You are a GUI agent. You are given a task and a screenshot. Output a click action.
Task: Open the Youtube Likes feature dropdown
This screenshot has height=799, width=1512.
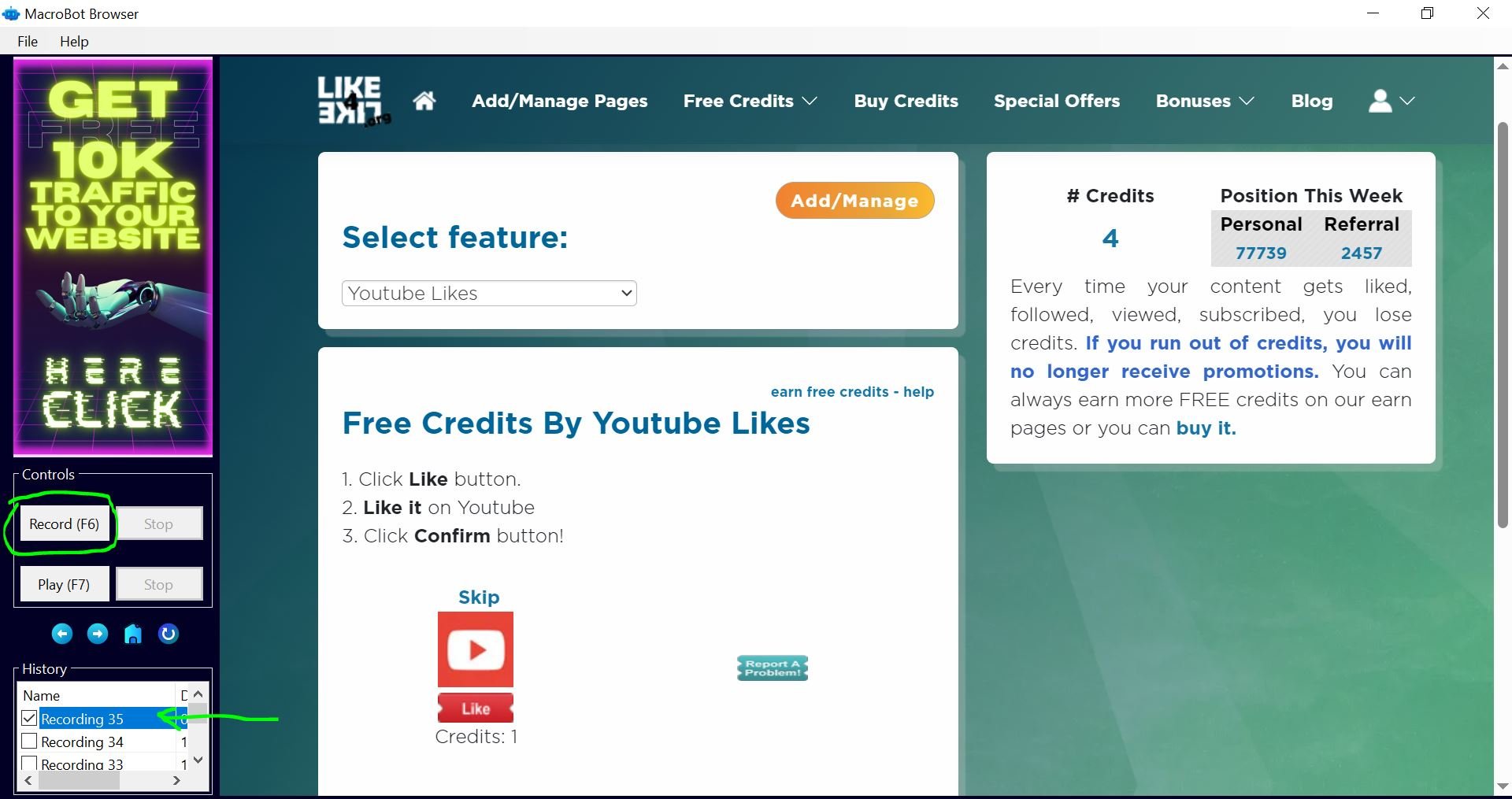(x=489, y=294)
